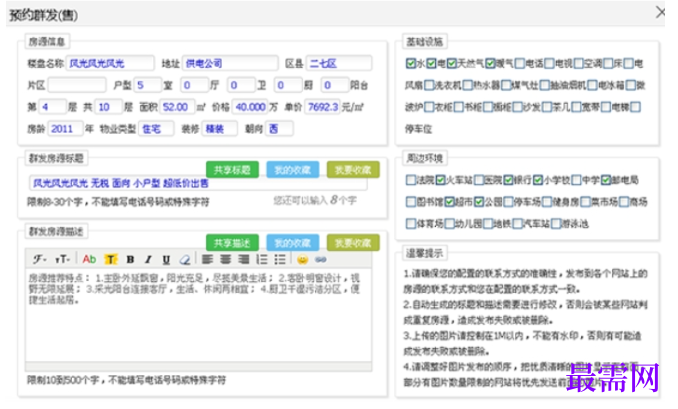Viewport: 678px width, 409px height.
Task: Click the 楼盘名称 input field
Action: [110, 64]
